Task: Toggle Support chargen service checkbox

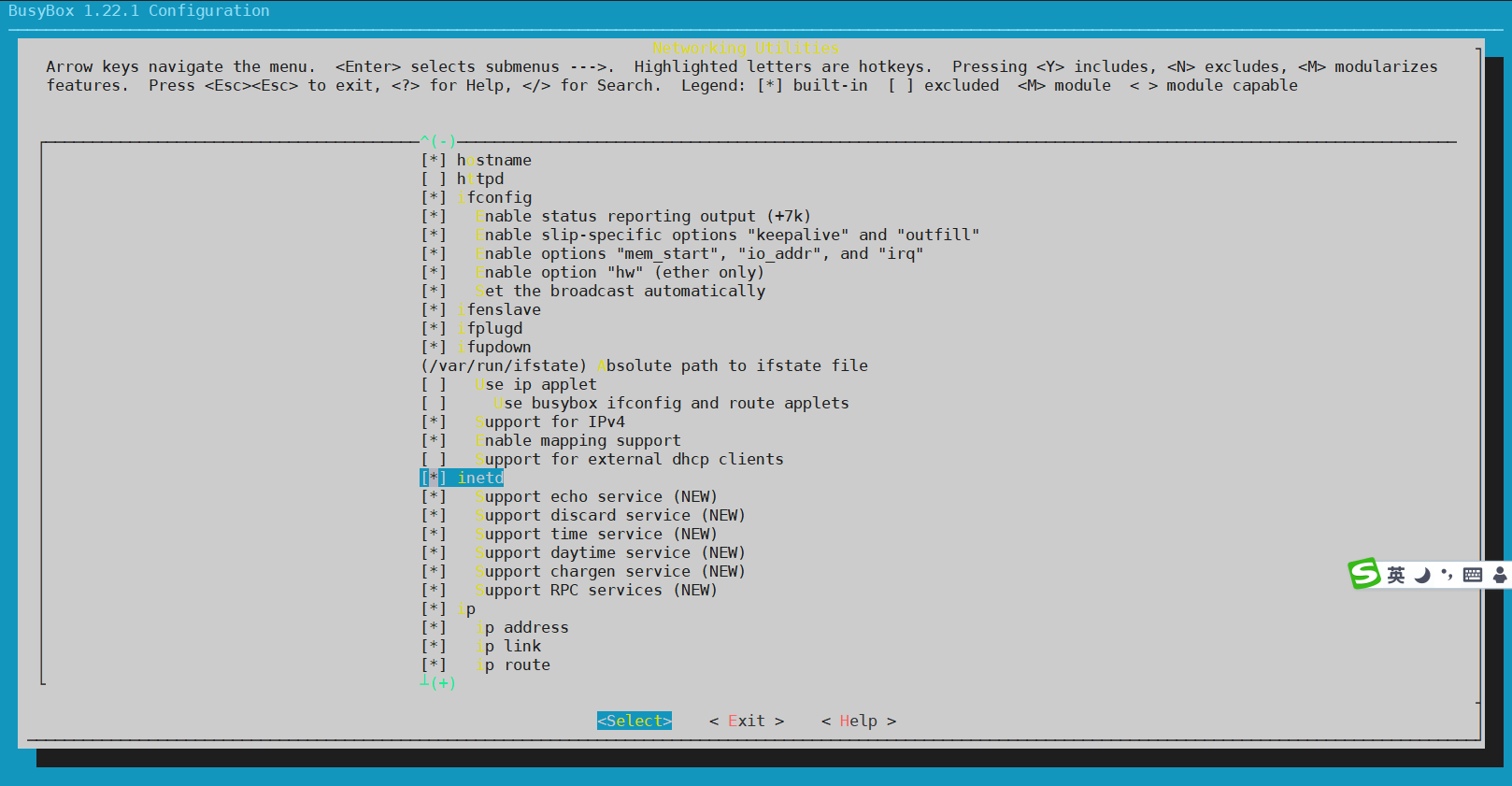Action: [434, 572]
